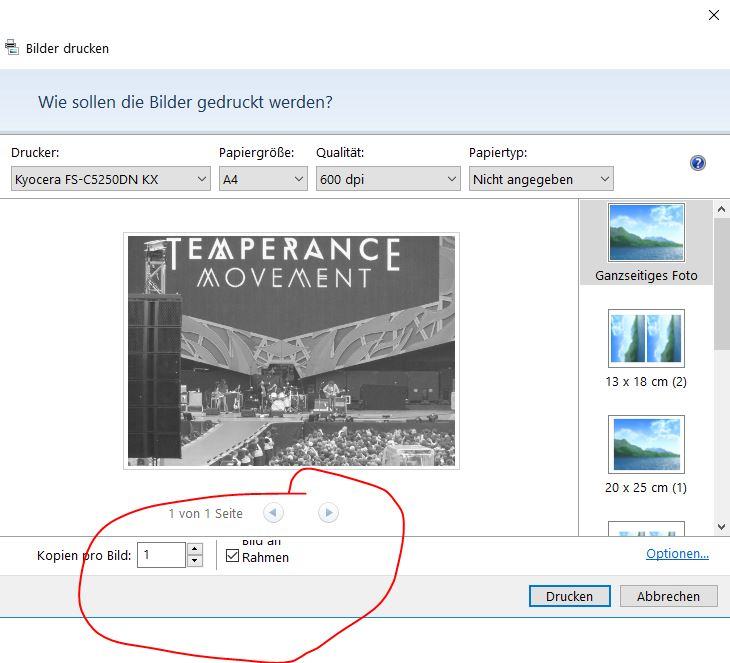Decrease copies with the down stepper arrow
The image size is (730, 663).
tap(195, 561)
